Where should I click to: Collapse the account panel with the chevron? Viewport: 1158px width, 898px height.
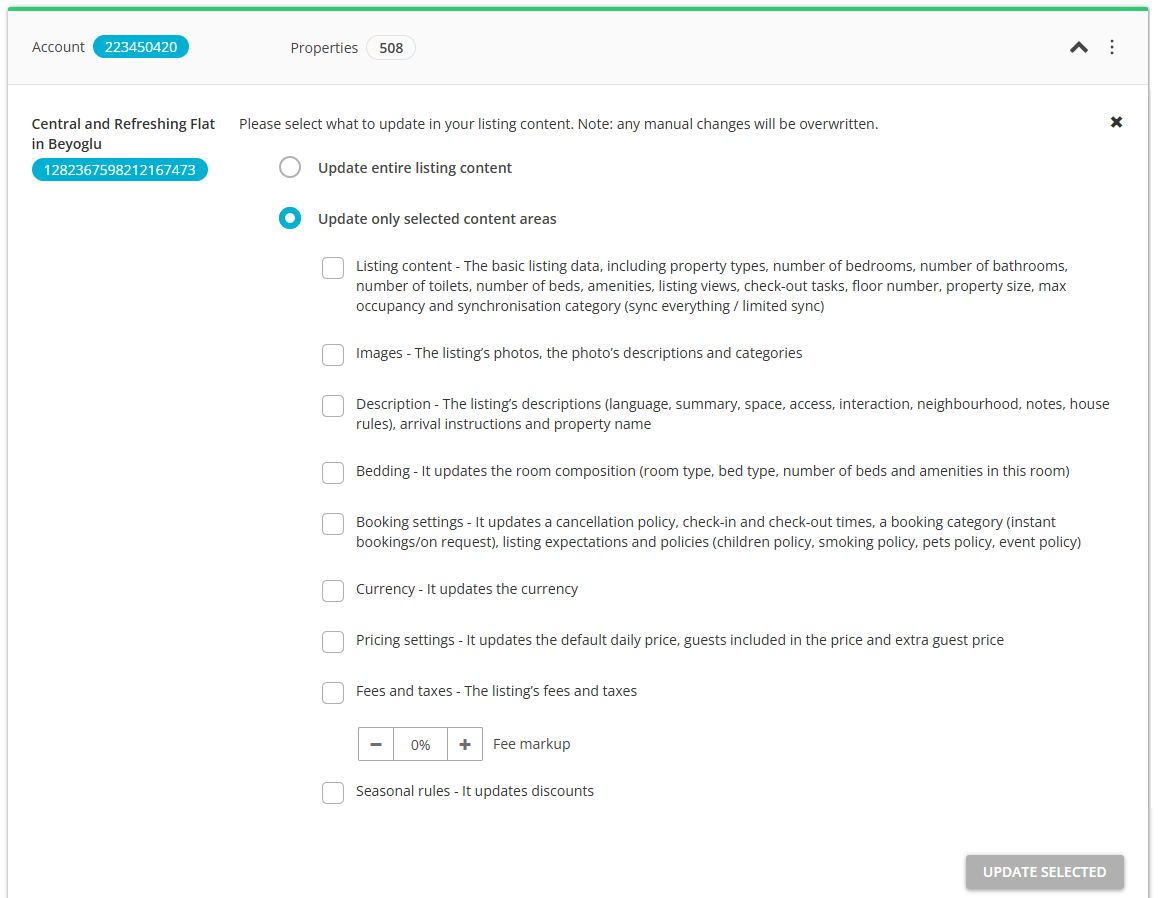(1078, 47)
